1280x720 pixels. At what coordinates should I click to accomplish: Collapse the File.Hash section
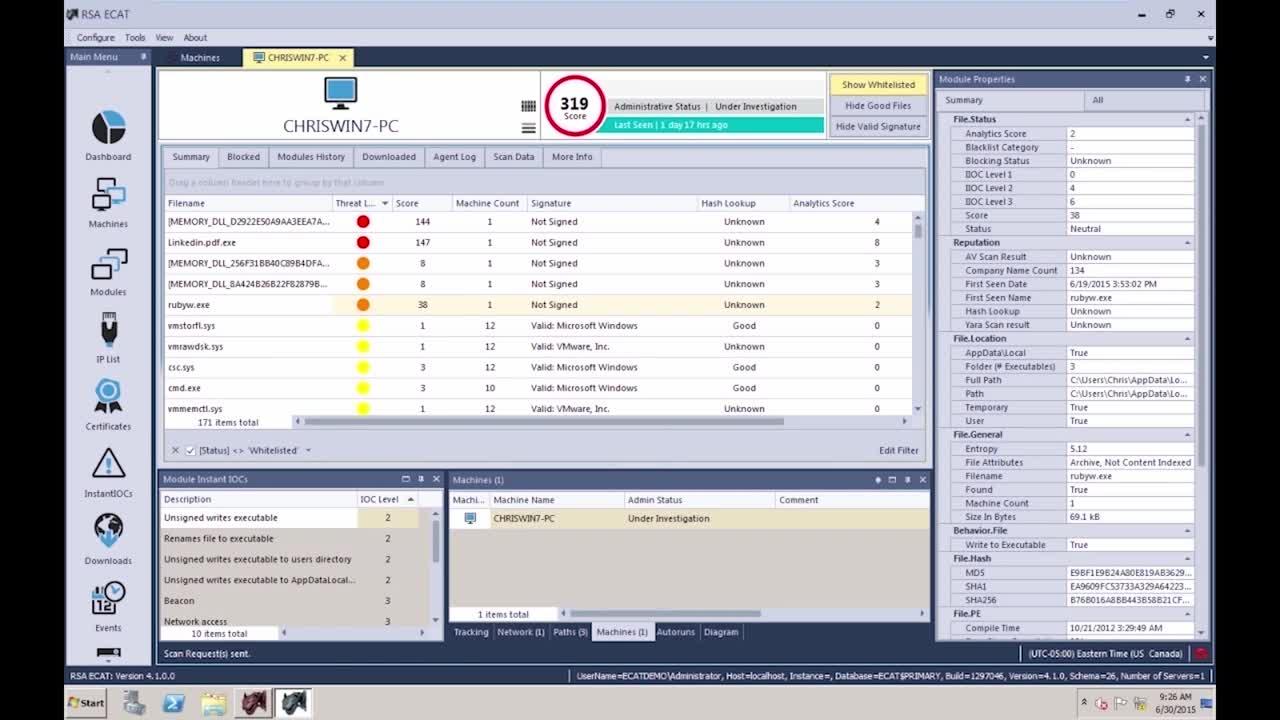point(1187,559)
